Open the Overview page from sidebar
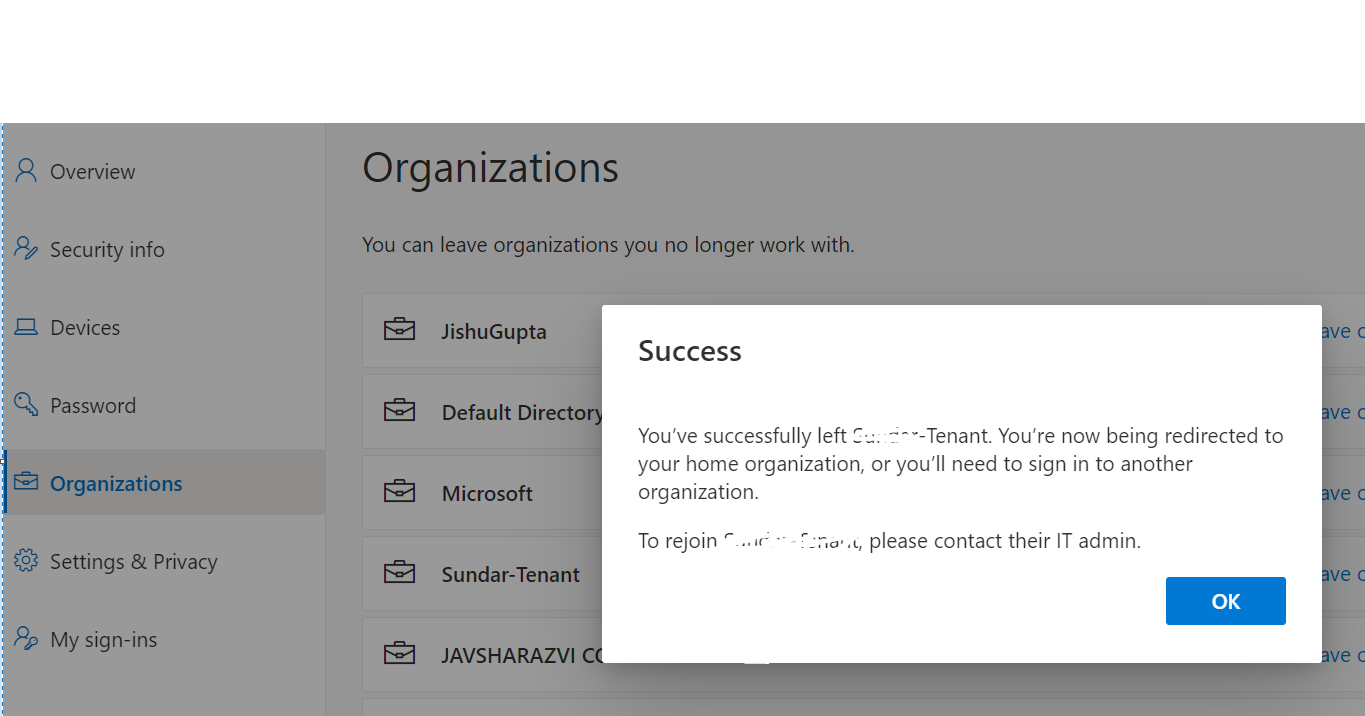Viewport: 1365px width, 716px height. coord(93,170)
